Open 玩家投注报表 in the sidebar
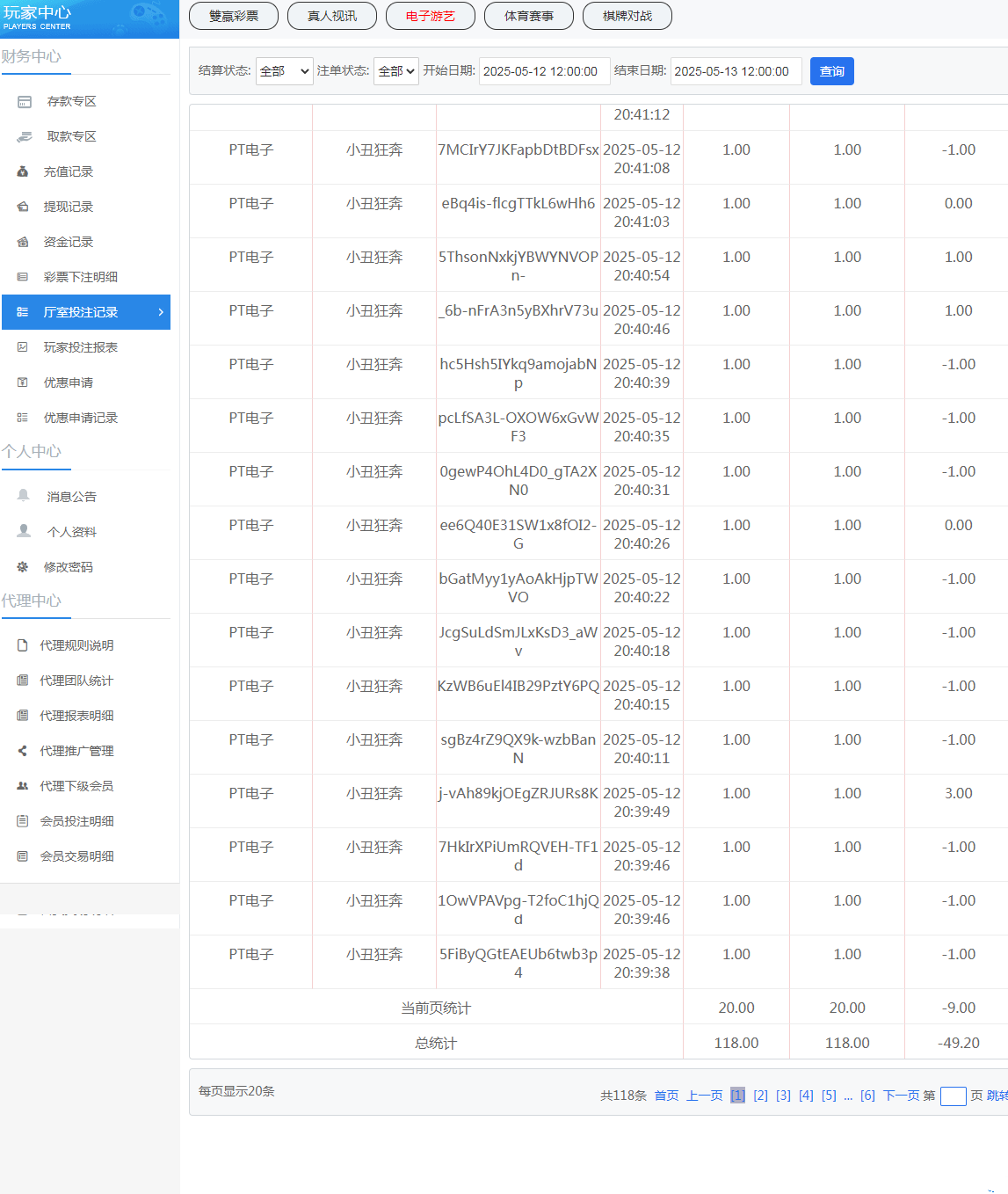The height and width of the screenshot is (1194, 1008). [x=80, y=347]
